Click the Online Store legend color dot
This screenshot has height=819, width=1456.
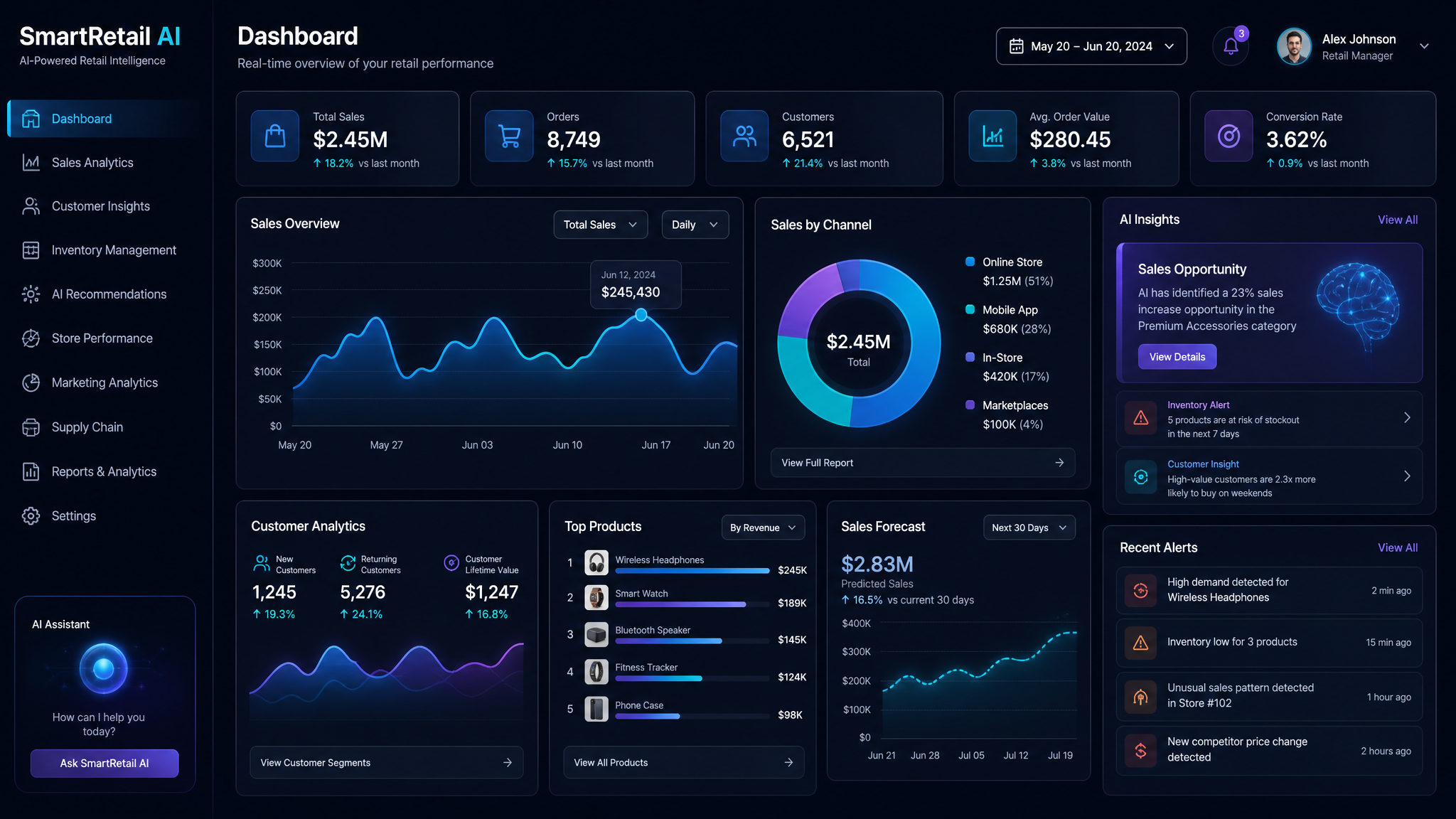[970, 262]
